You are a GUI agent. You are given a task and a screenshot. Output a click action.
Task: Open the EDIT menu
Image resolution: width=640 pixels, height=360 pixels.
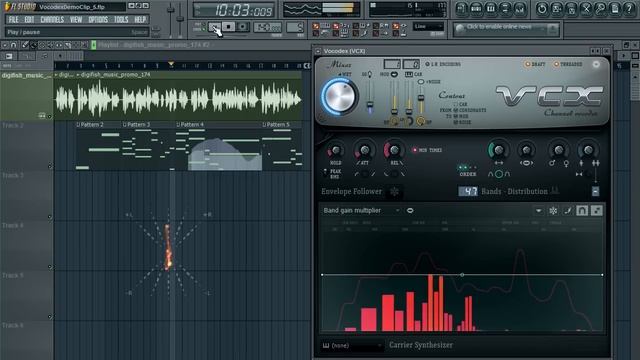[x=29, y=20]
